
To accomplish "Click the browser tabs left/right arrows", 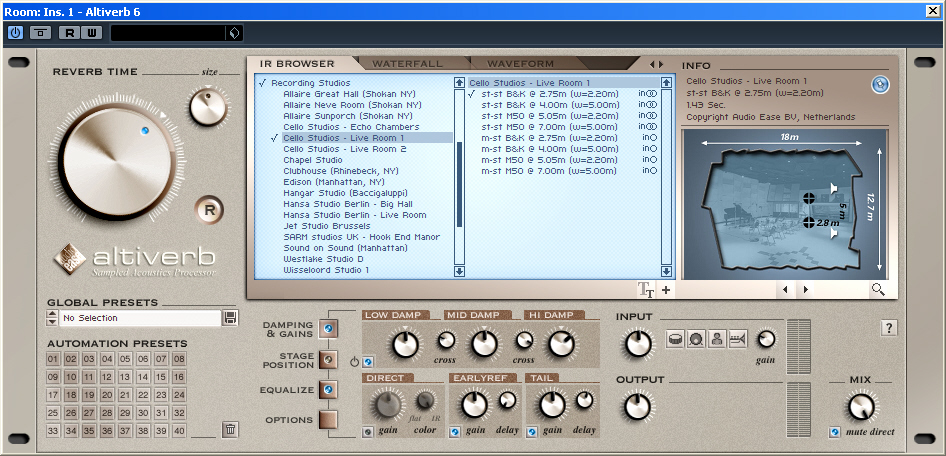I will pyautogui.click(x=656, y=64).
